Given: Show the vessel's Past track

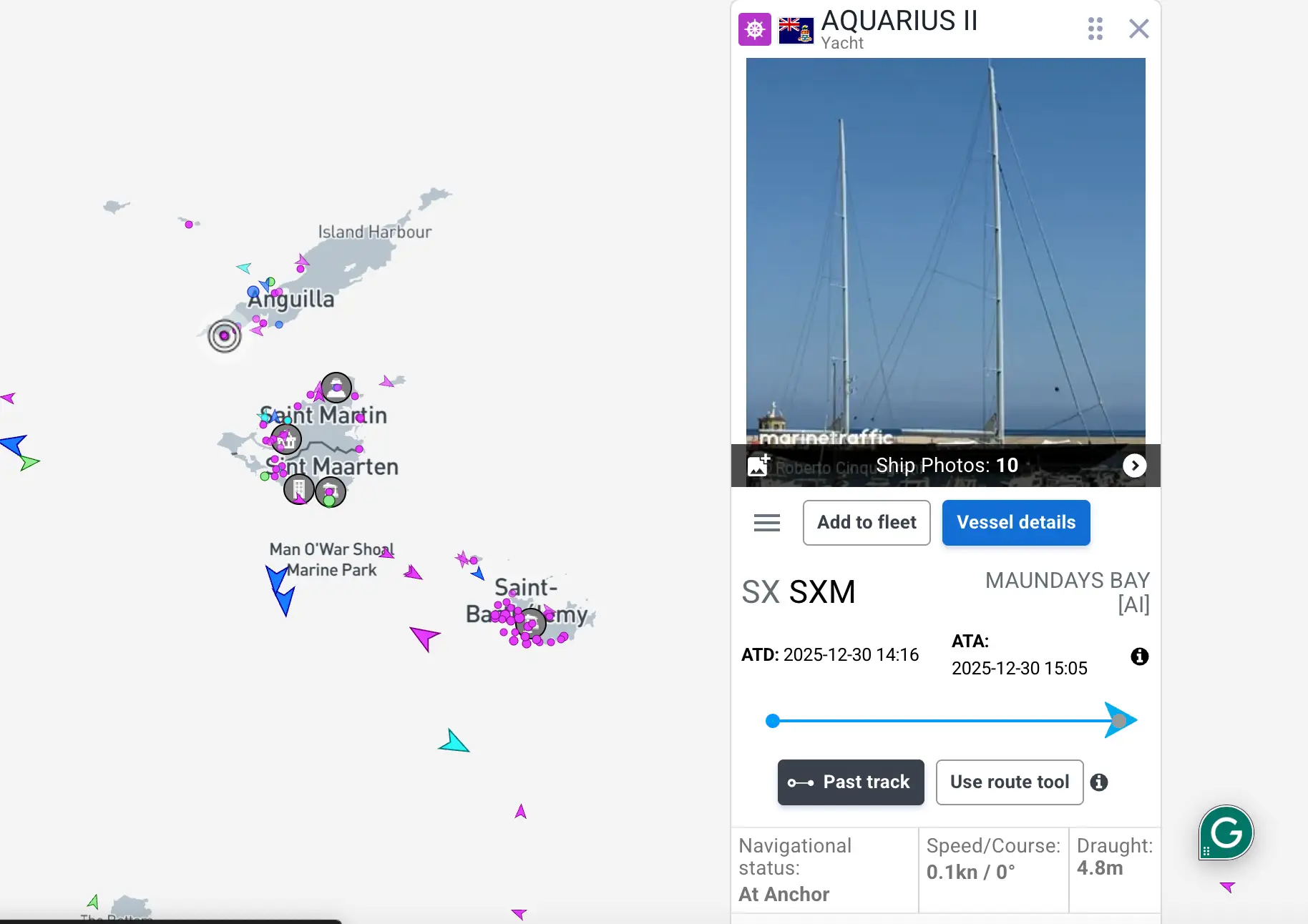Looking at the screenshot, I should tap(851, 782).
